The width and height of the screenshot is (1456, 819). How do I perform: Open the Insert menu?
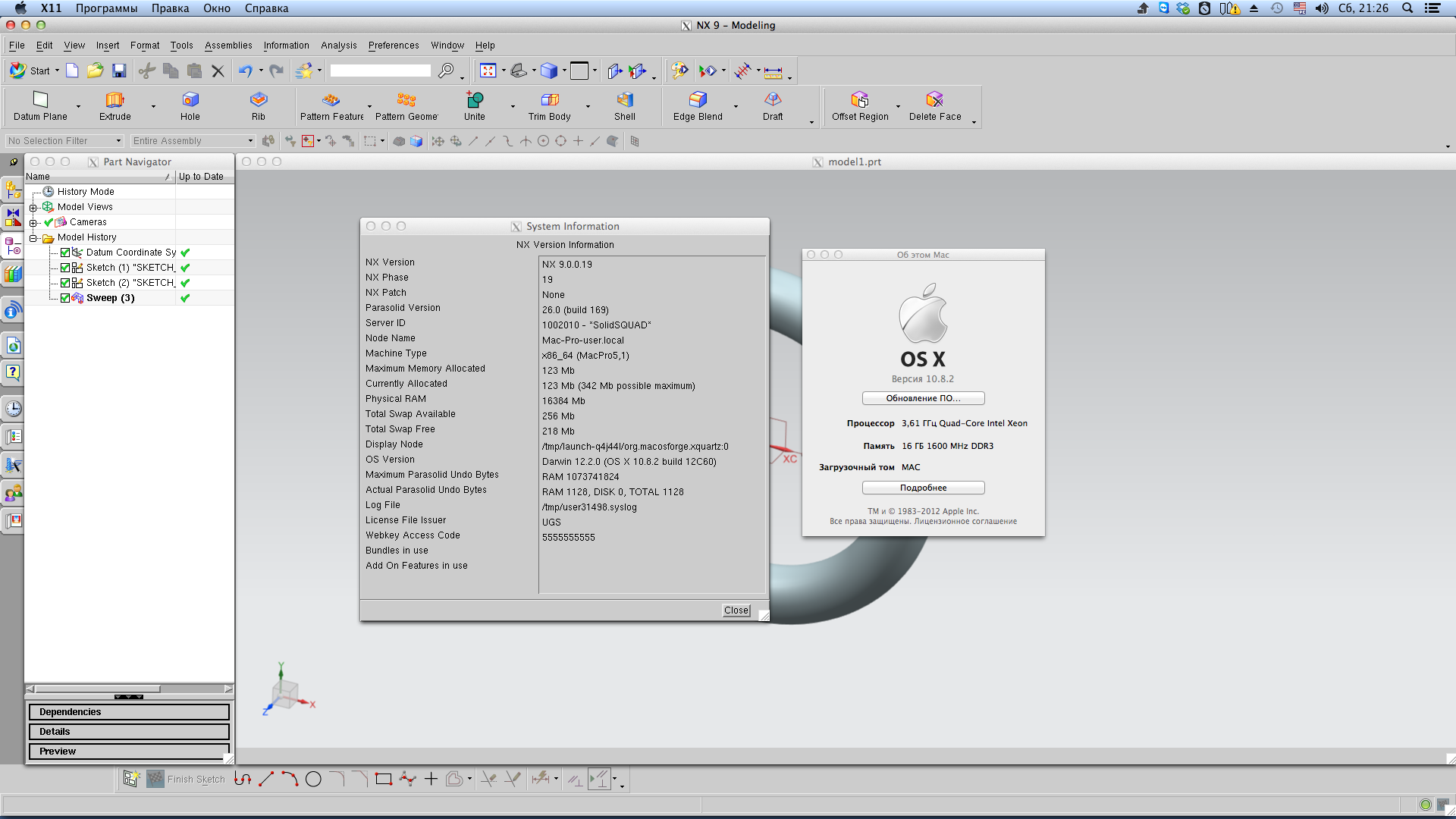[108, 45]
